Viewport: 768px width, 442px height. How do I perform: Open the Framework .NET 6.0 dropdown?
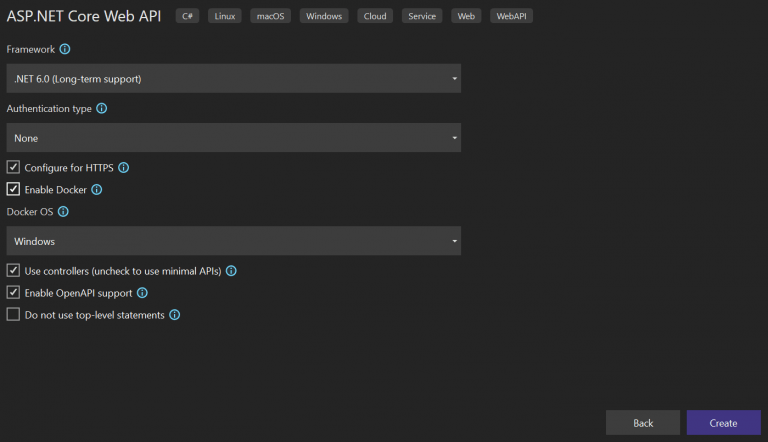233,78
